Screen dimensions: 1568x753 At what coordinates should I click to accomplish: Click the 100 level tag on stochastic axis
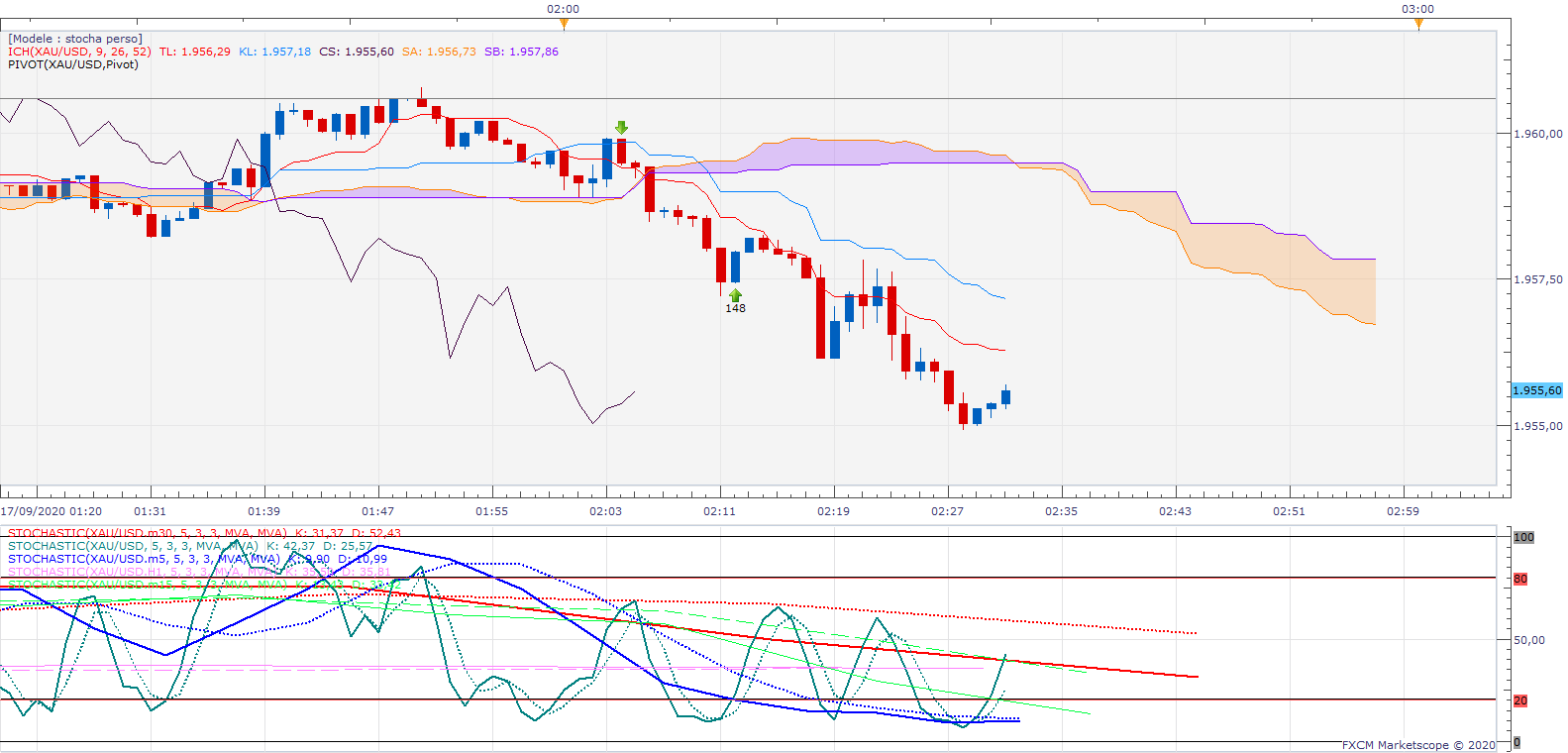click(1523, 537)
